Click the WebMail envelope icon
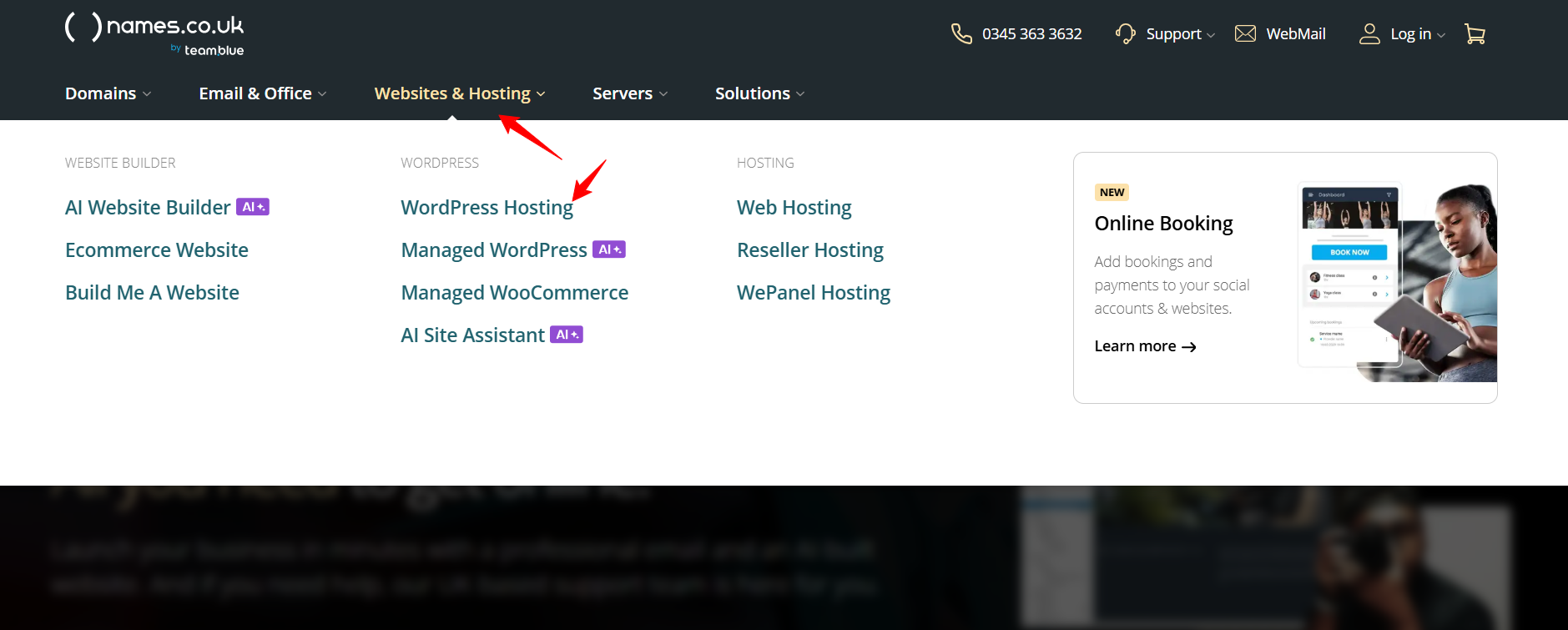This screenshot has height=630, width=1568. [x=1245, y=33]
